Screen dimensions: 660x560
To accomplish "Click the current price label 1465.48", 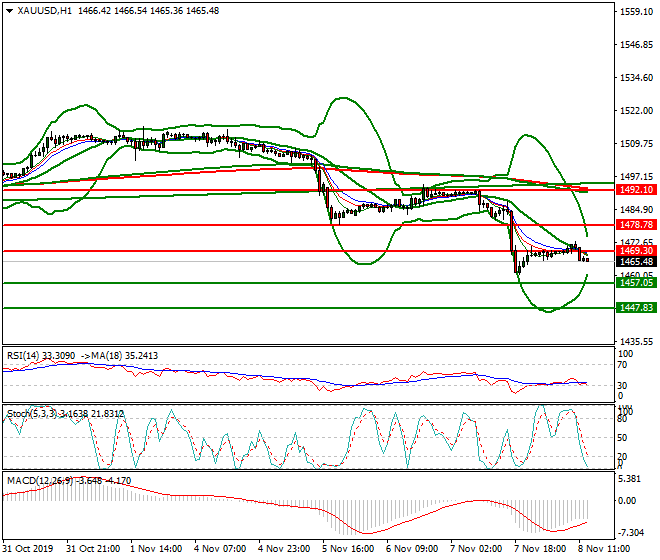I will pos(636,262).
